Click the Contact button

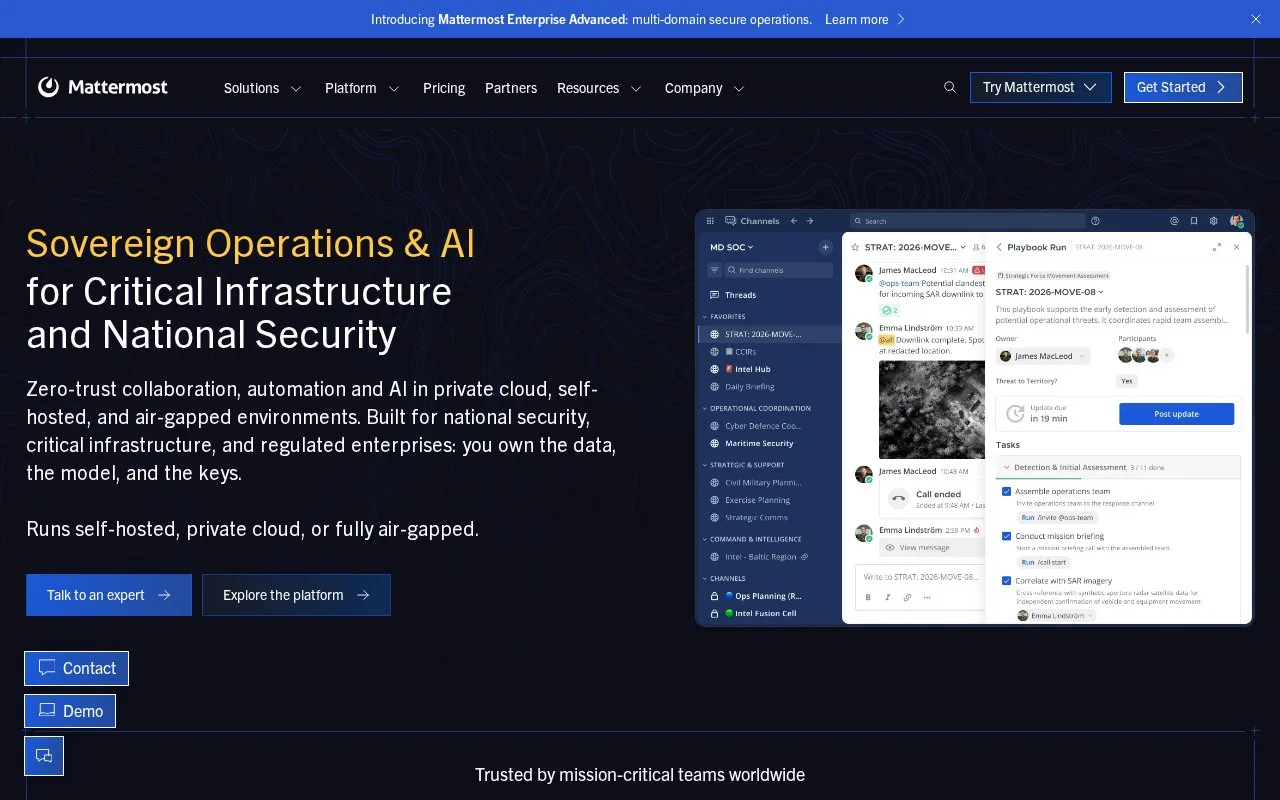77,669
